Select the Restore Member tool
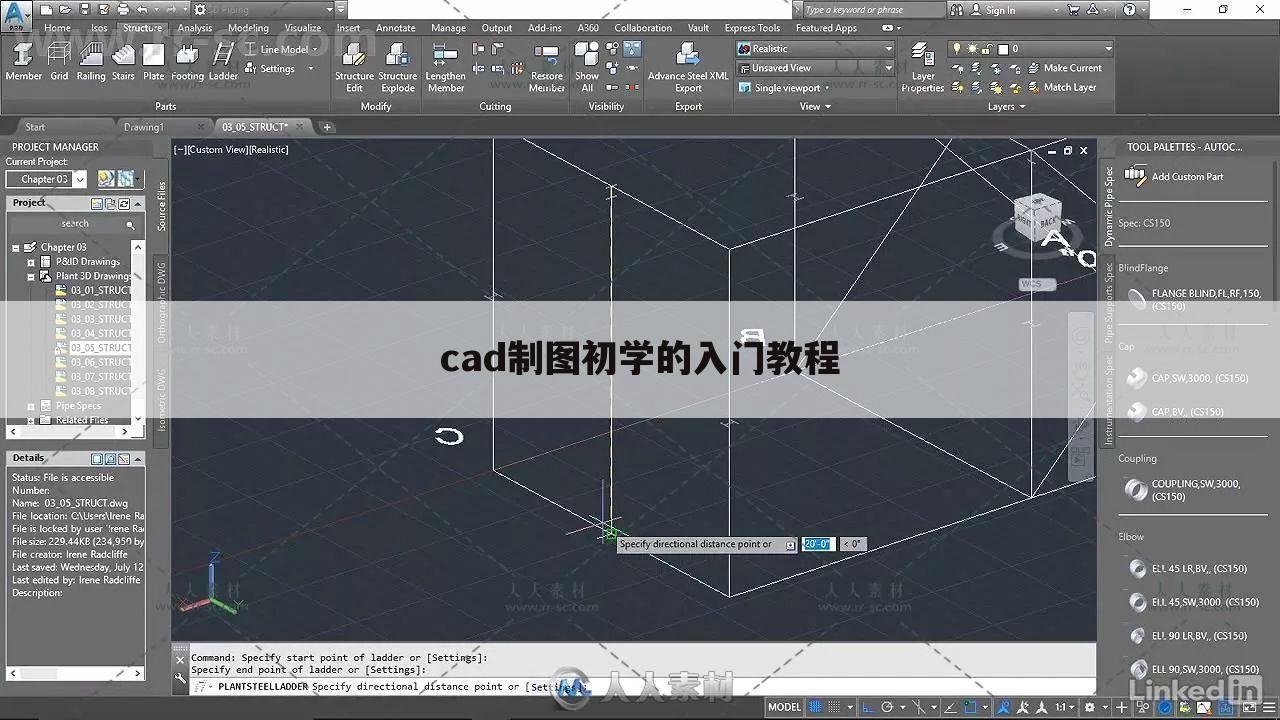 coord(547,67)
